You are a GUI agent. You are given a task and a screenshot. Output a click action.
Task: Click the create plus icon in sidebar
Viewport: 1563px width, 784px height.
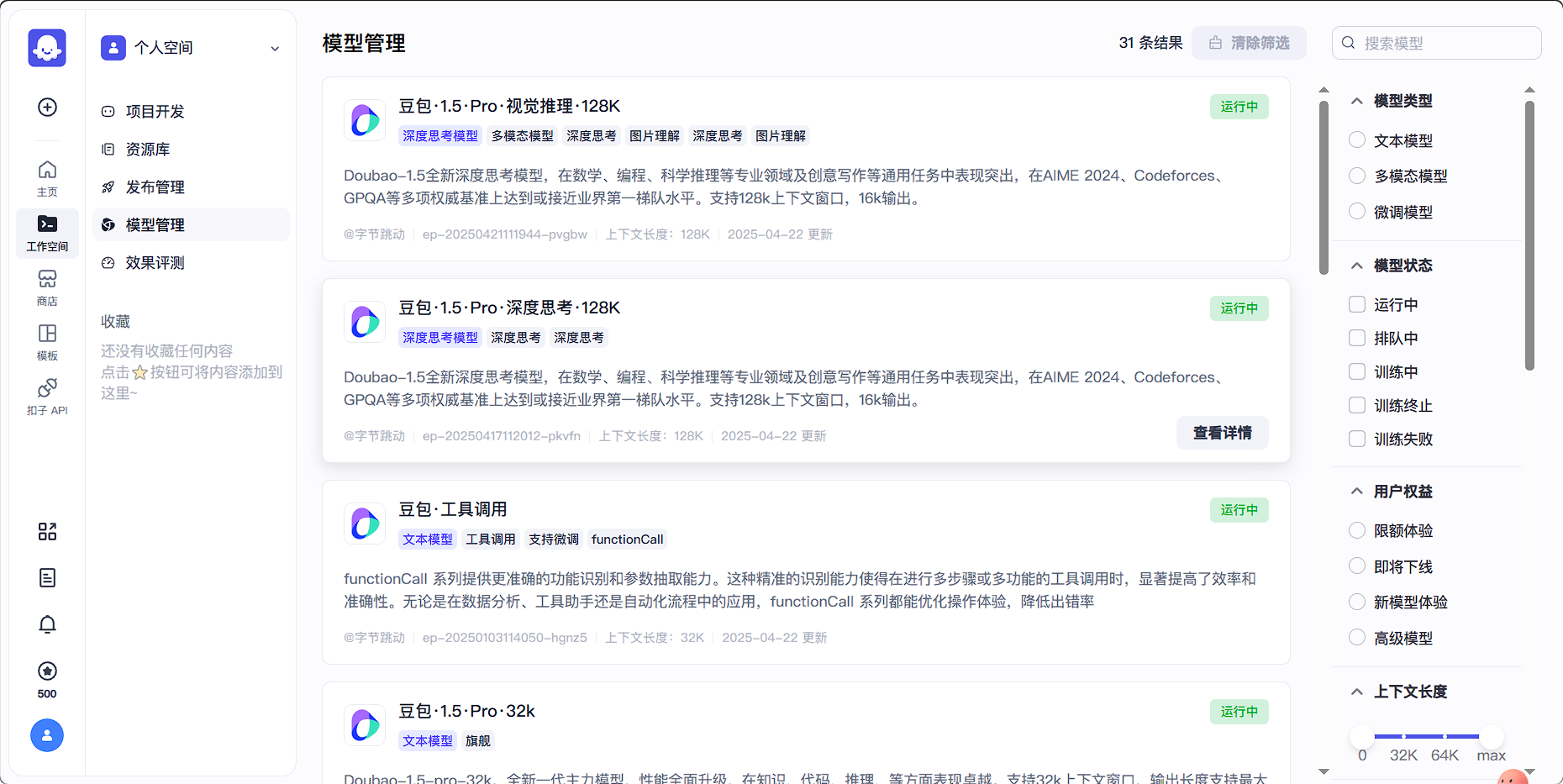[x=47, y=107]
